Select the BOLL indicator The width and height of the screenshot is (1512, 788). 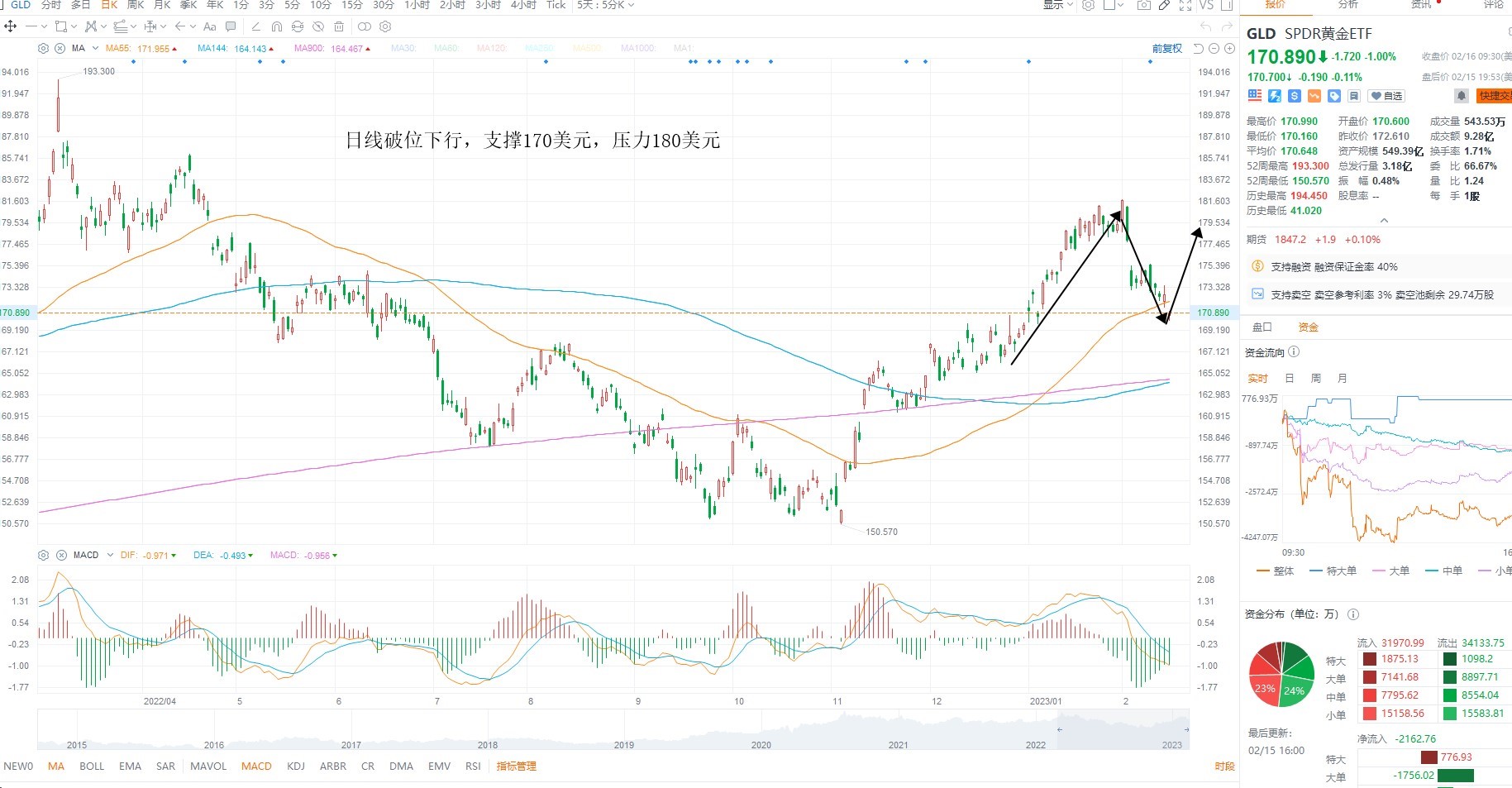[x=92, y=767]
